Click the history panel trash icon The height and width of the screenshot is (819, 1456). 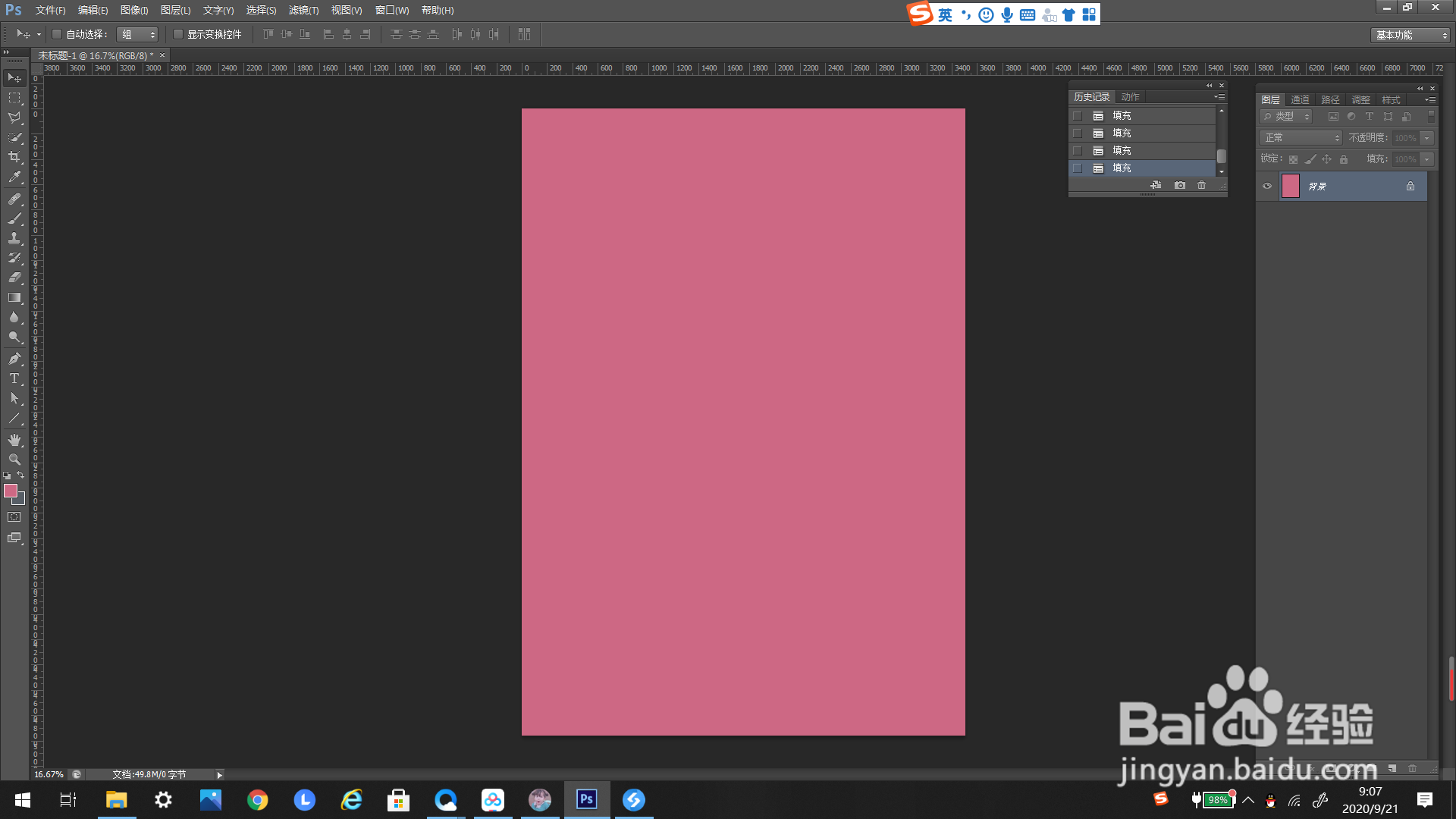tap(1201, 185)
